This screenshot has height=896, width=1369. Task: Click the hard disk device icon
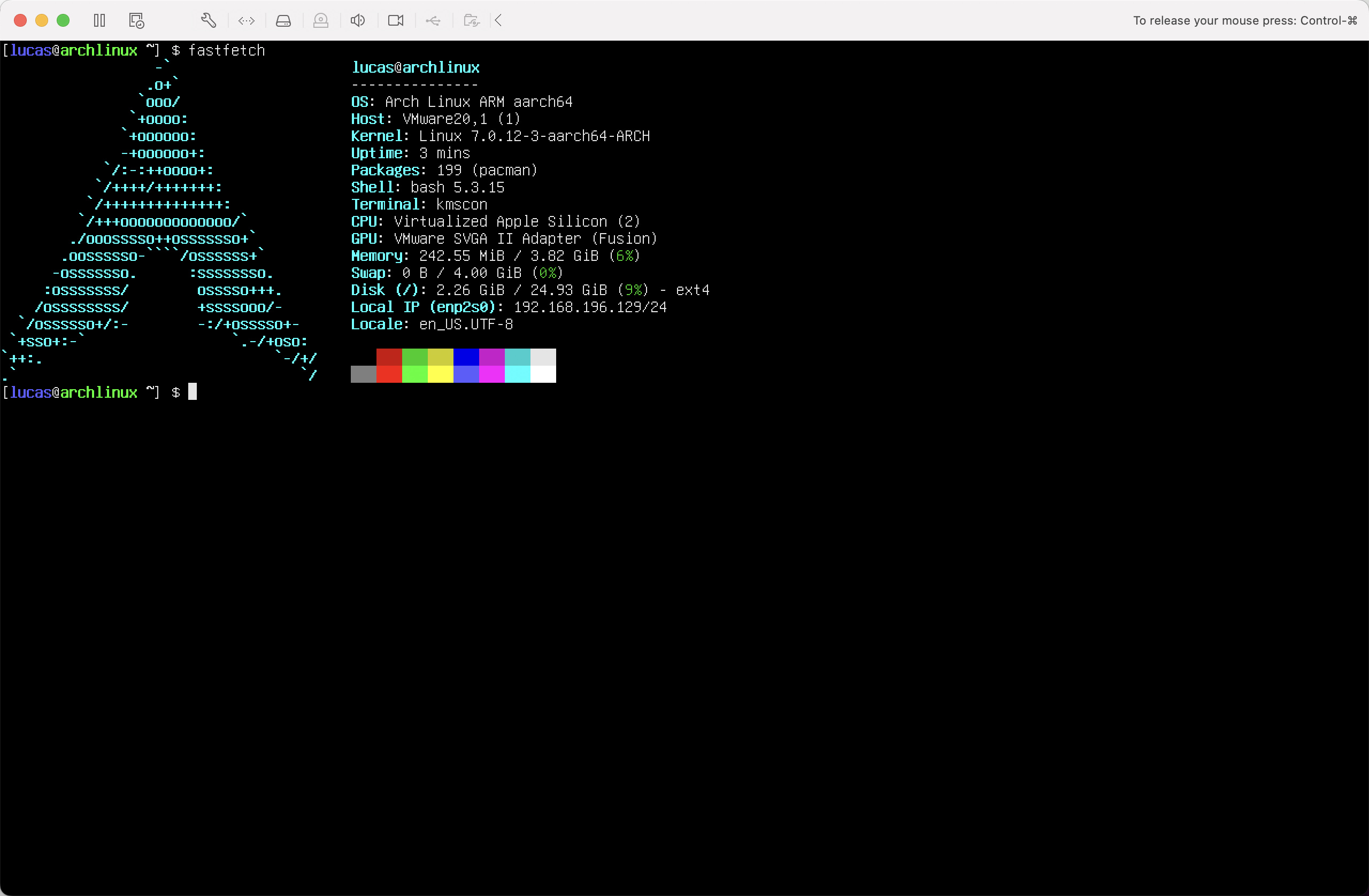click(x=283, y=21)
